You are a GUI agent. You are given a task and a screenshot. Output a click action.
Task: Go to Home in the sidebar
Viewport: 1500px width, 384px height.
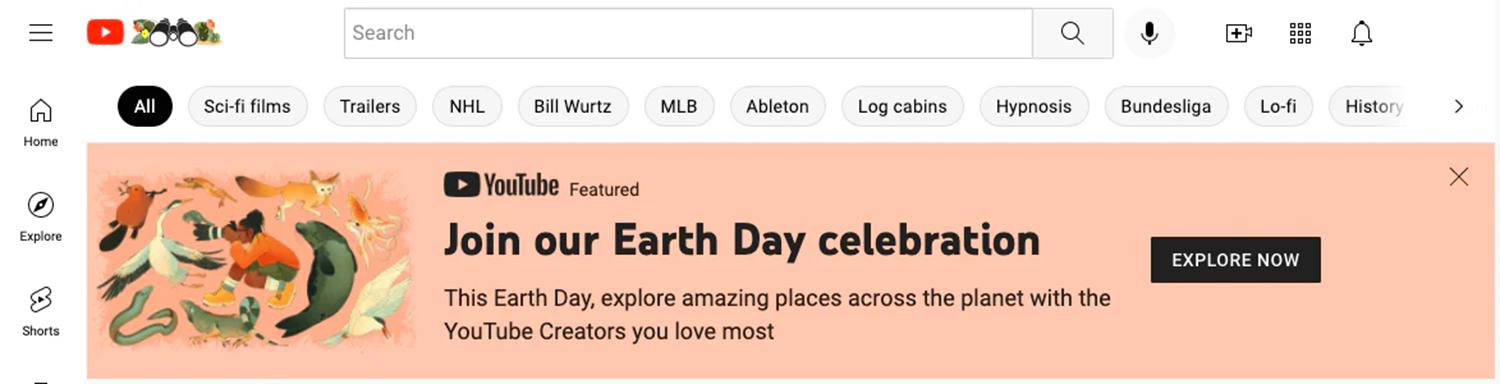pyautogui.click(x=41, y=123)
